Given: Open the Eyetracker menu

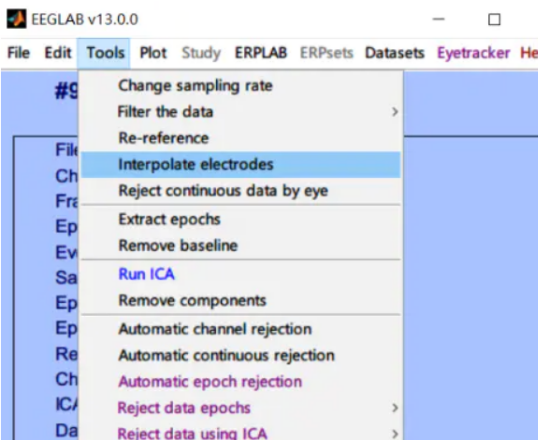Looking at the screenshot, I should 473,53.
